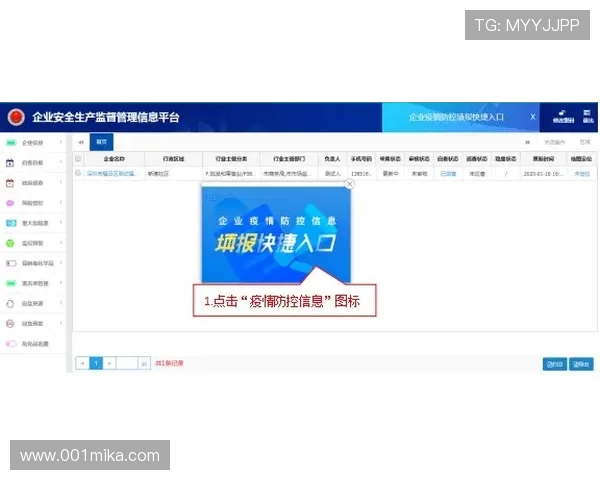Open the 企业疫情防控填报快捷入口 banner link

click(456, 117)
